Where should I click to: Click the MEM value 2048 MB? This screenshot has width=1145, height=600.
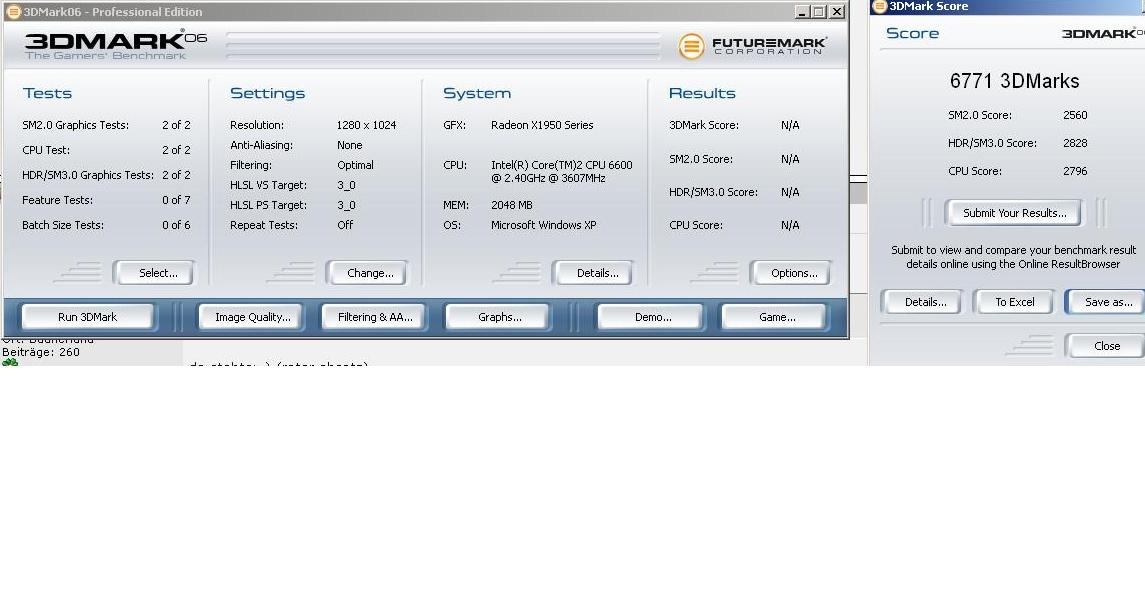click(x=511, y=205)
